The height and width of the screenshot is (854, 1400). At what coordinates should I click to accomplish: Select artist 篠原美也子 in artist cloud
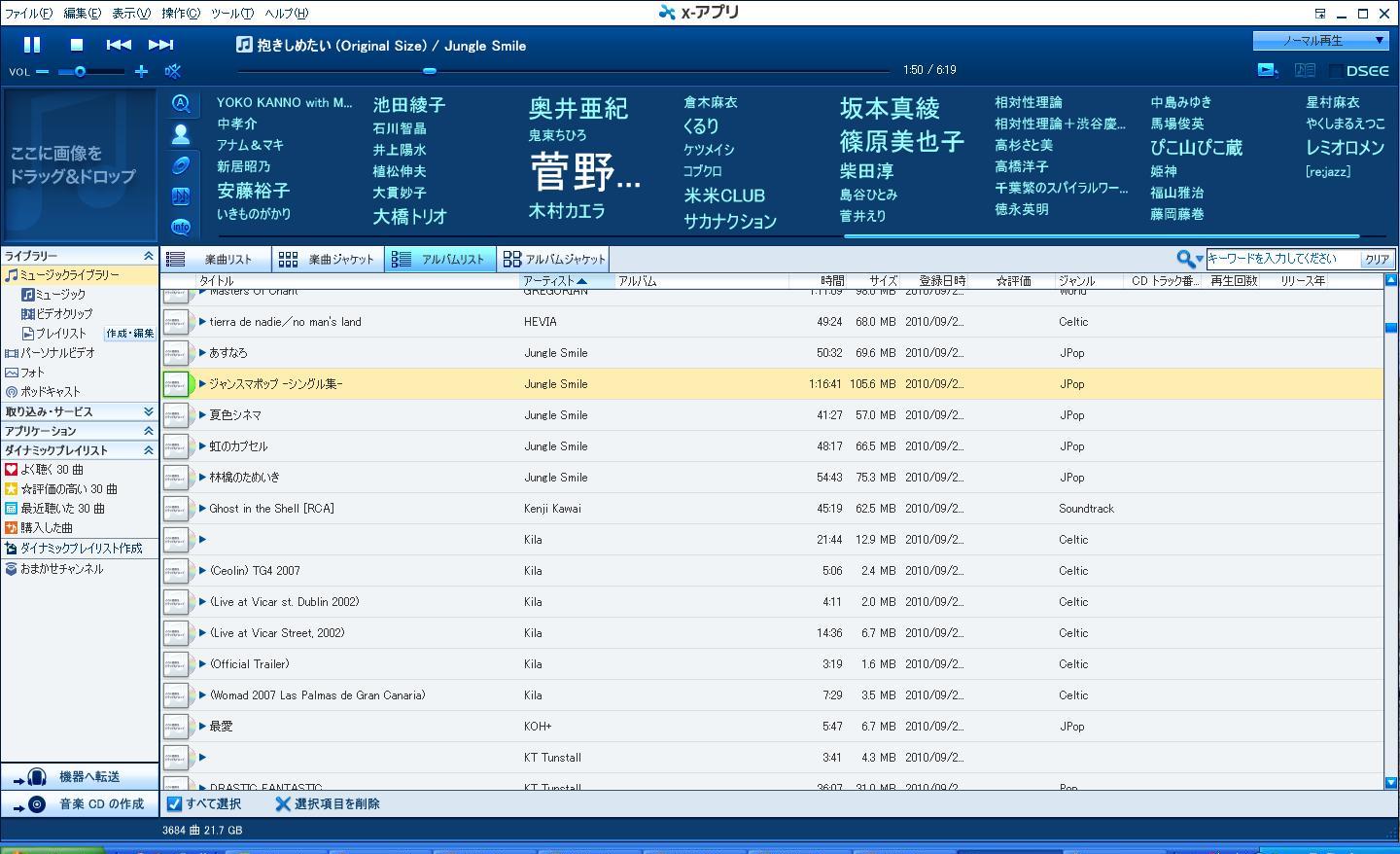point(902,142)
